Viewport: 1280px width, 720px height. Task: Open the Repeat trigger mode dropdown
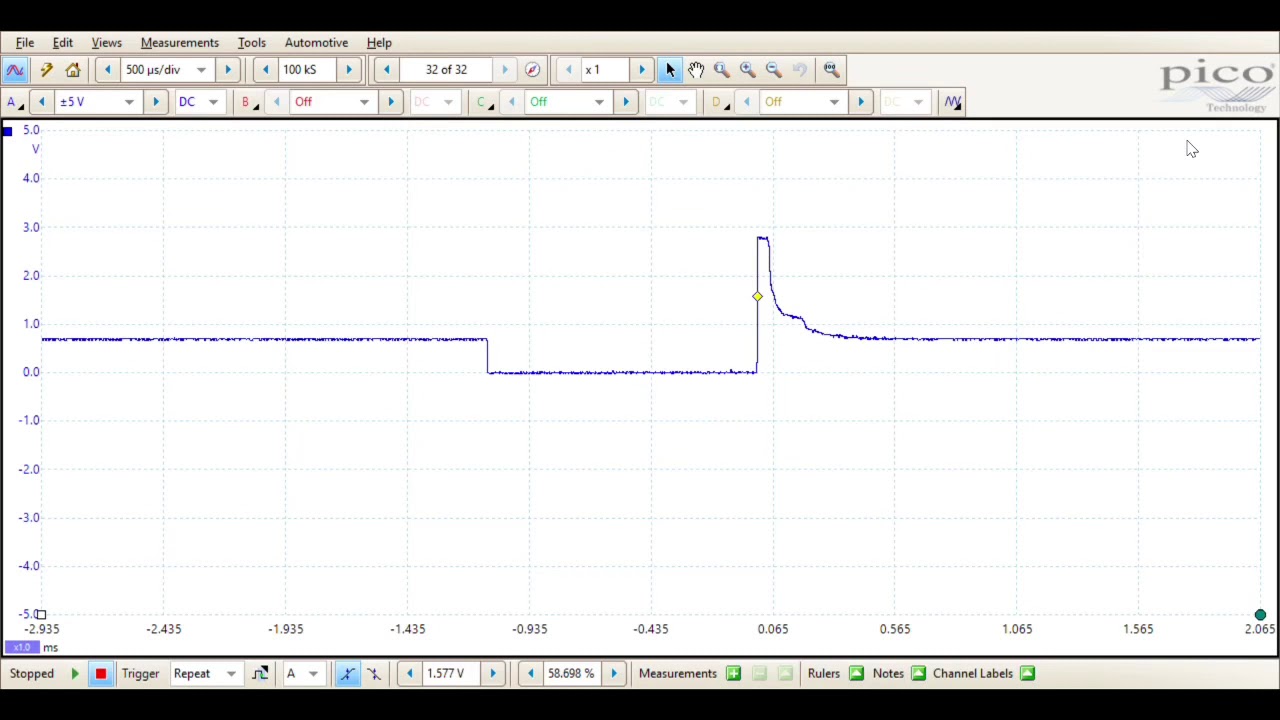[x=231, y=674]
